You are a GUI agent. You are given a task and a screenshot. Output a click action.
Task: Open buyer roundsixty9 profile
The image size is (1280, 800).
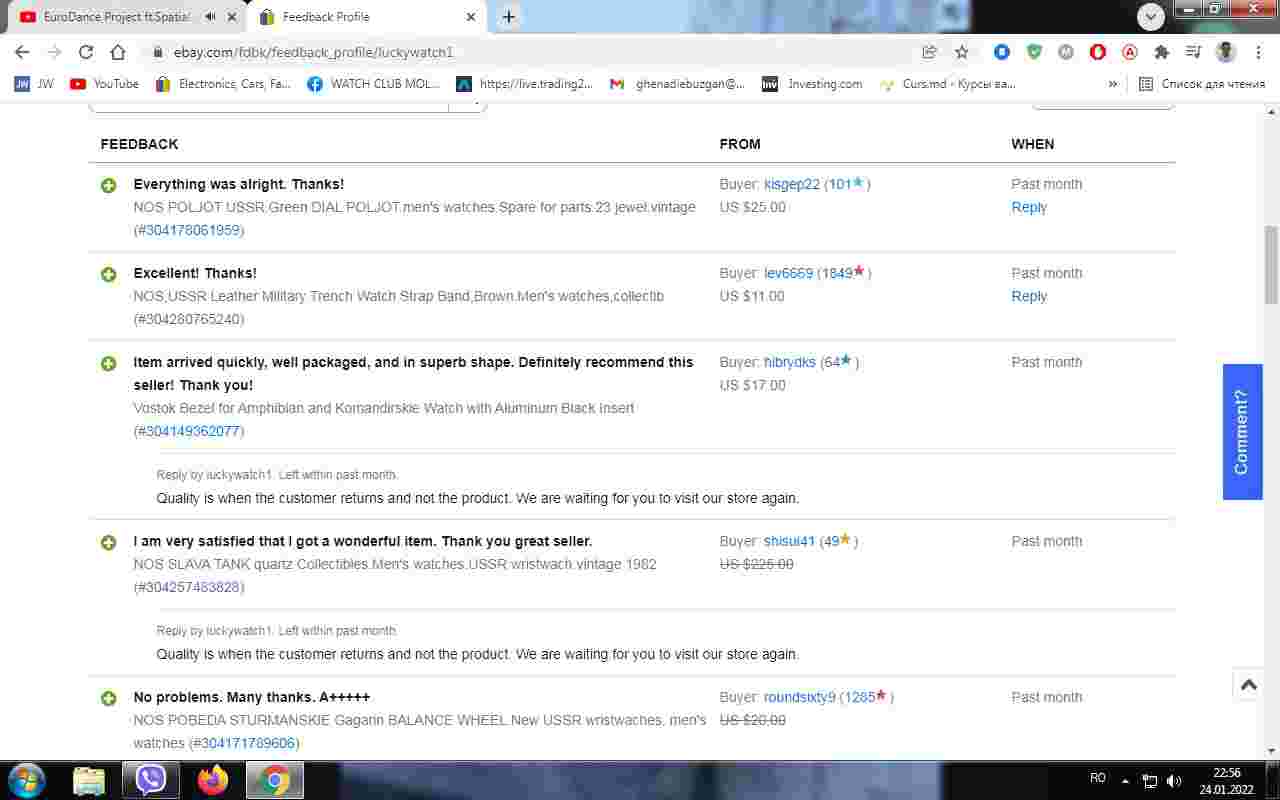coord(799,697)
